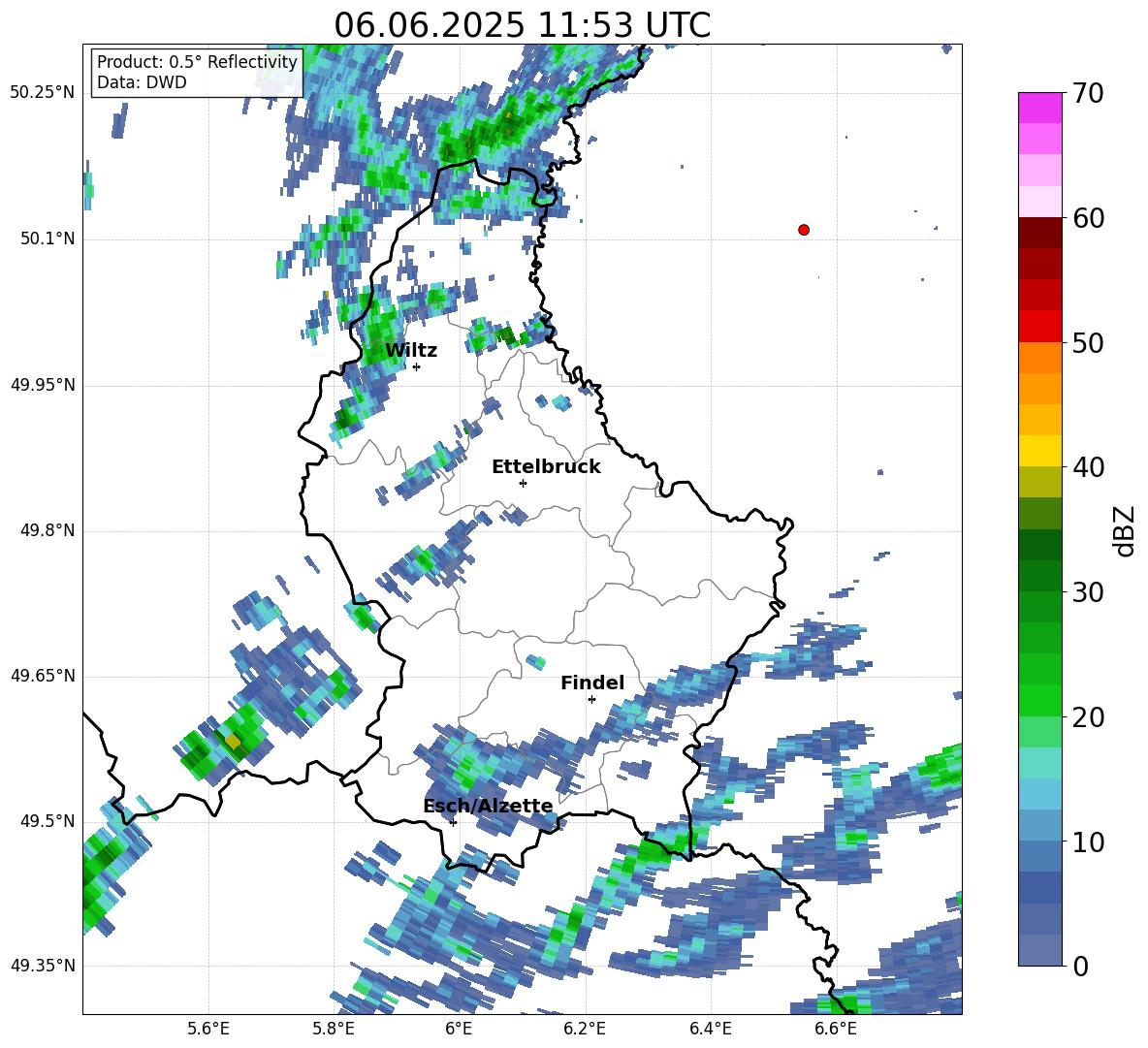Click the colorbar tick label 70

click(1088, 93)
